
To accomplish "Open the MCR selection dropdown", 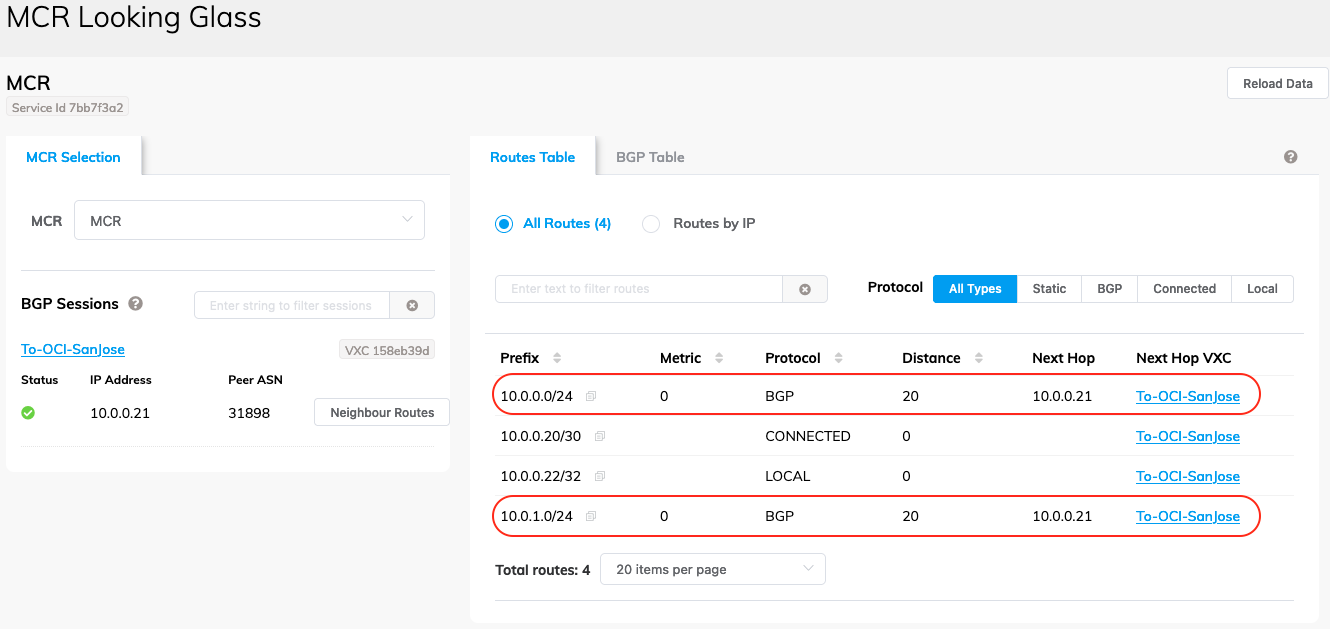I will [x=249, y=221].
